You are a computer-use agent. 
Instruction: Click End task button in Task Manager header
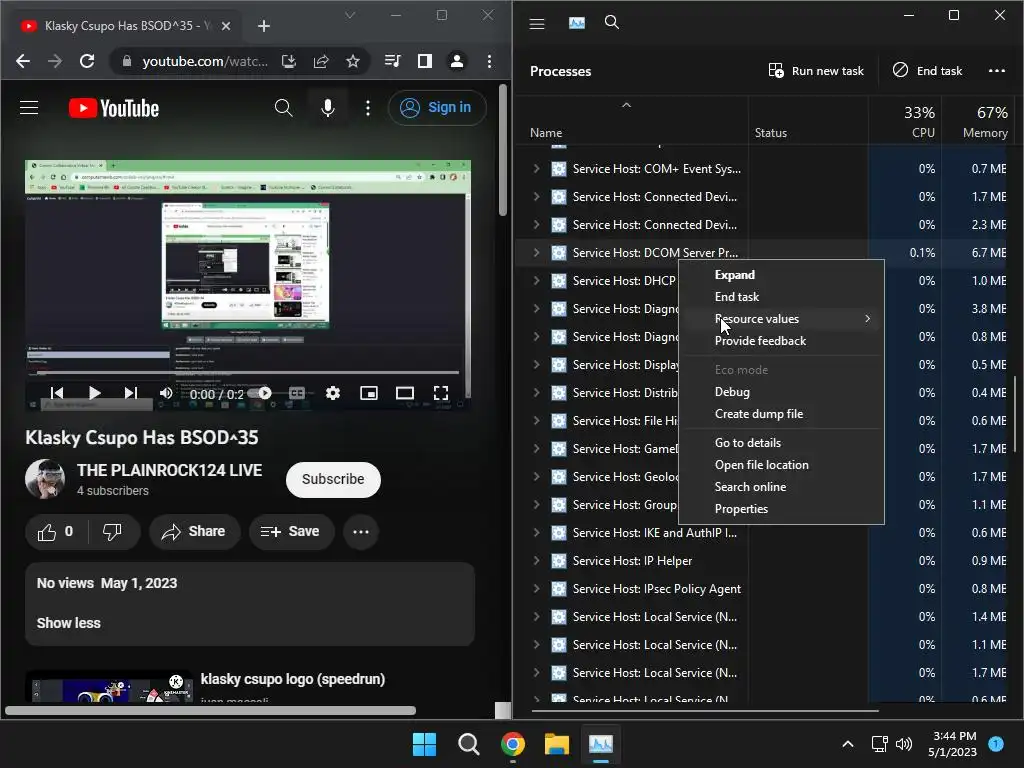[927, 71]
